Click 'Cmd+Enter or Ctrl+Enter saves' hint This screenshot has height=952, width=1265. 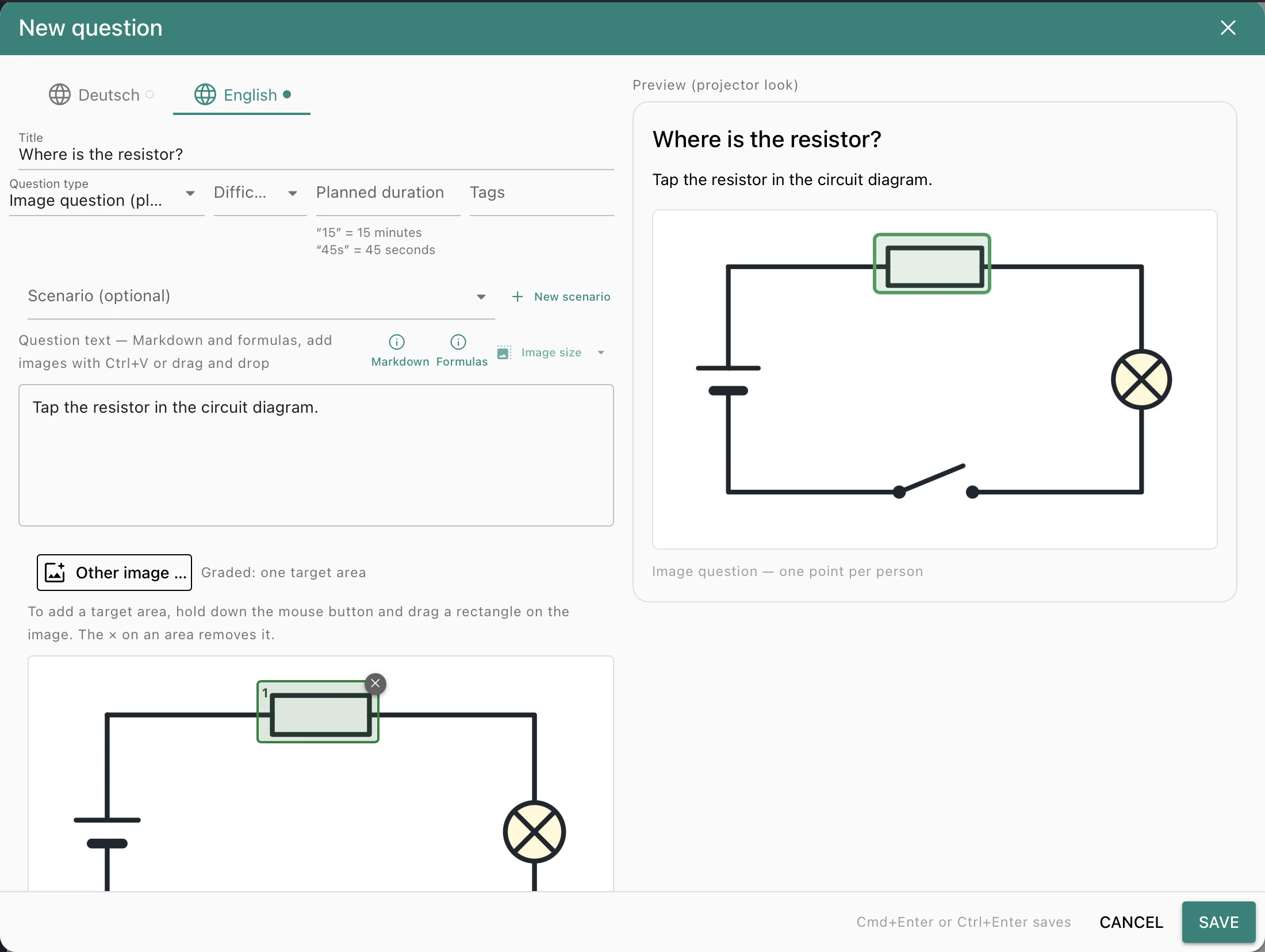pos(964,922)
